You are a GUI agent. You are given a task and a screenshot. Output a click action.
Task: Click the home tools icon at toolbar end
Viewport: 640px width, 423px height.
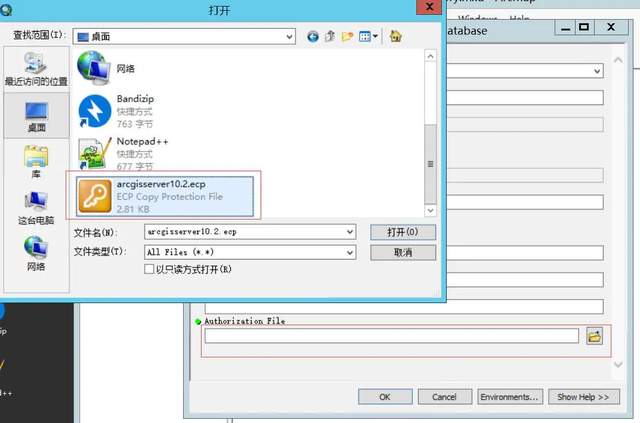click(395, 36)
